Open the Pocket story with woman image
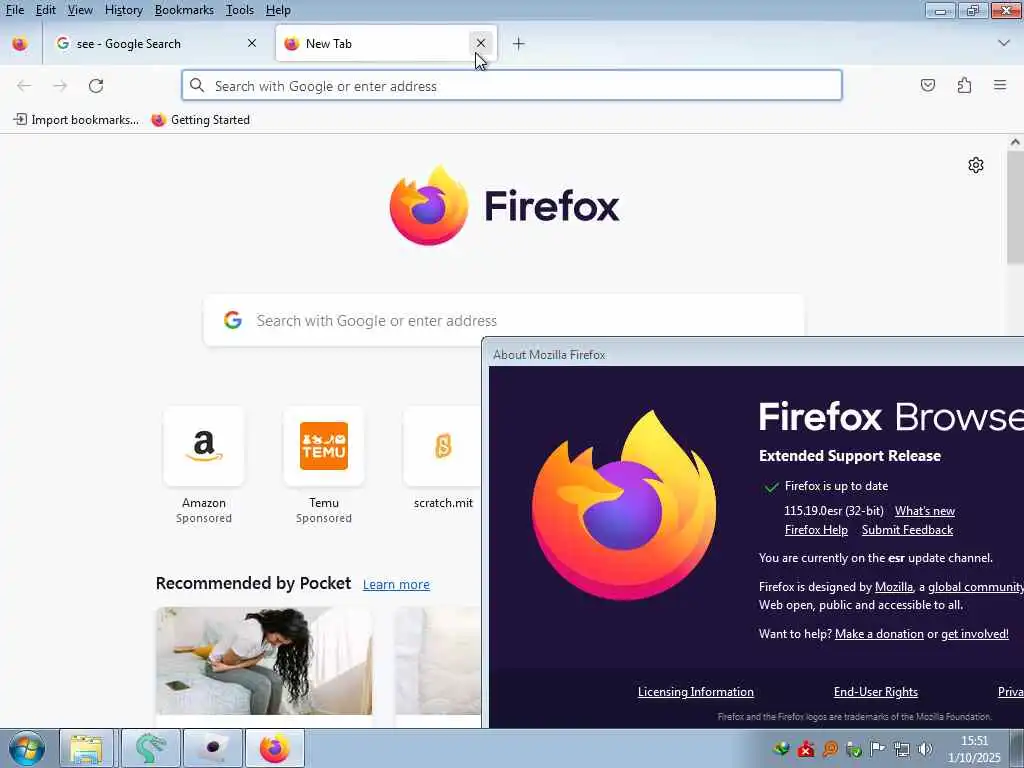 [x=264, y=661]
